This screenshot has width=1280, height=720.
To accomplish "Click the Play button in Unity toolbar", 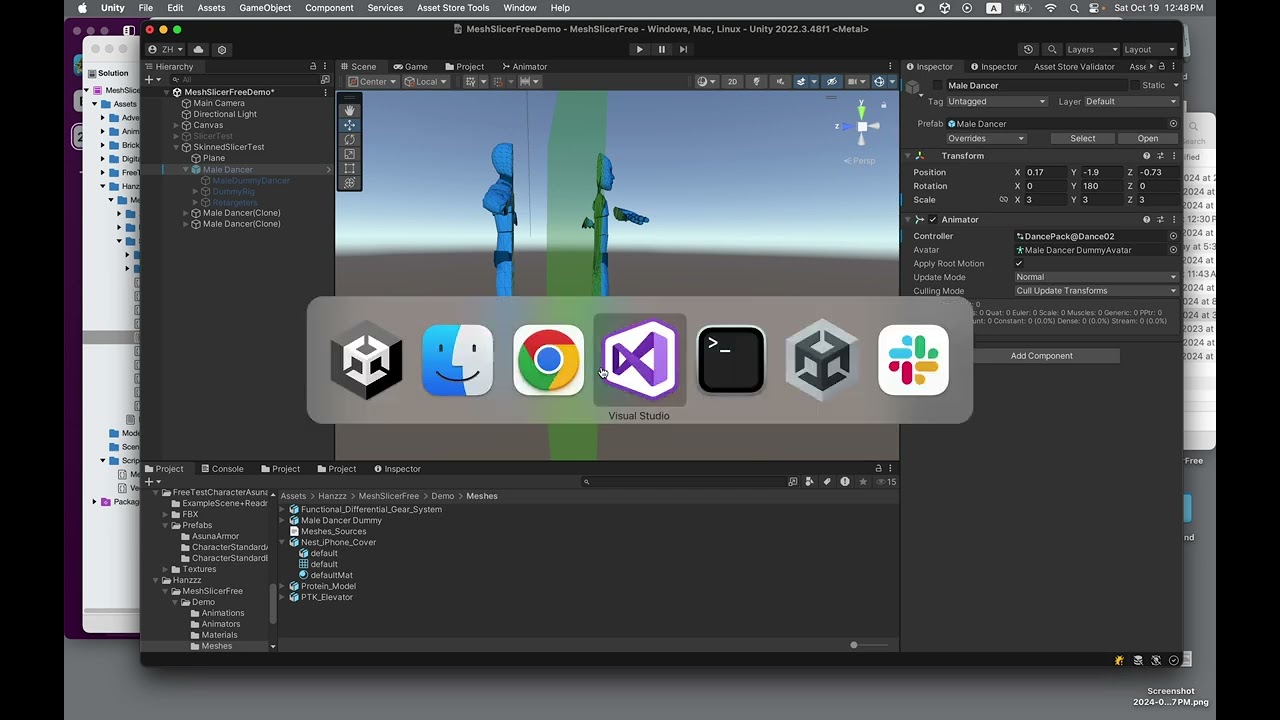I will tap(640, 49).
